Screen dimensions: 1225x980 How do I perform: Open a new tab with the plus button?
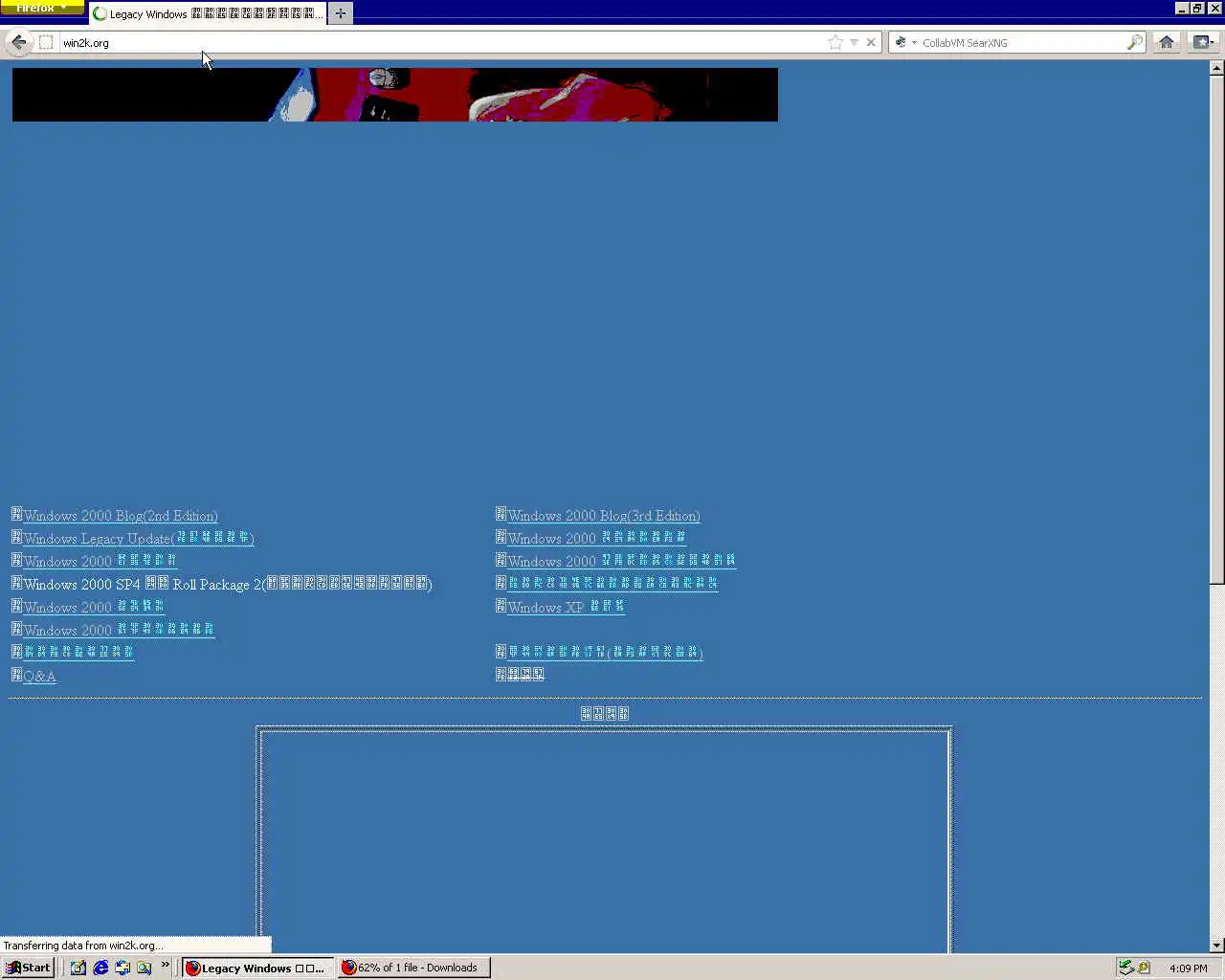pyautogui.click(x=340, y=13)
